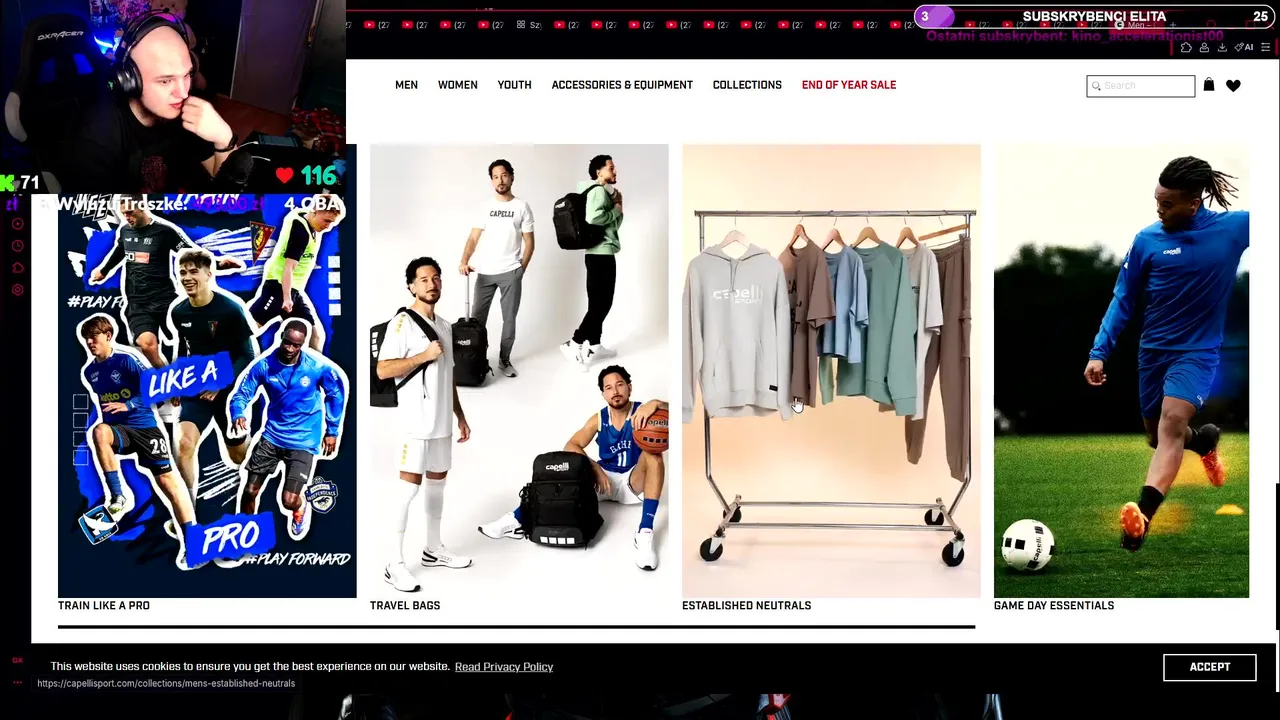Click the Train Like a Pro collage image

click(207, 395)
